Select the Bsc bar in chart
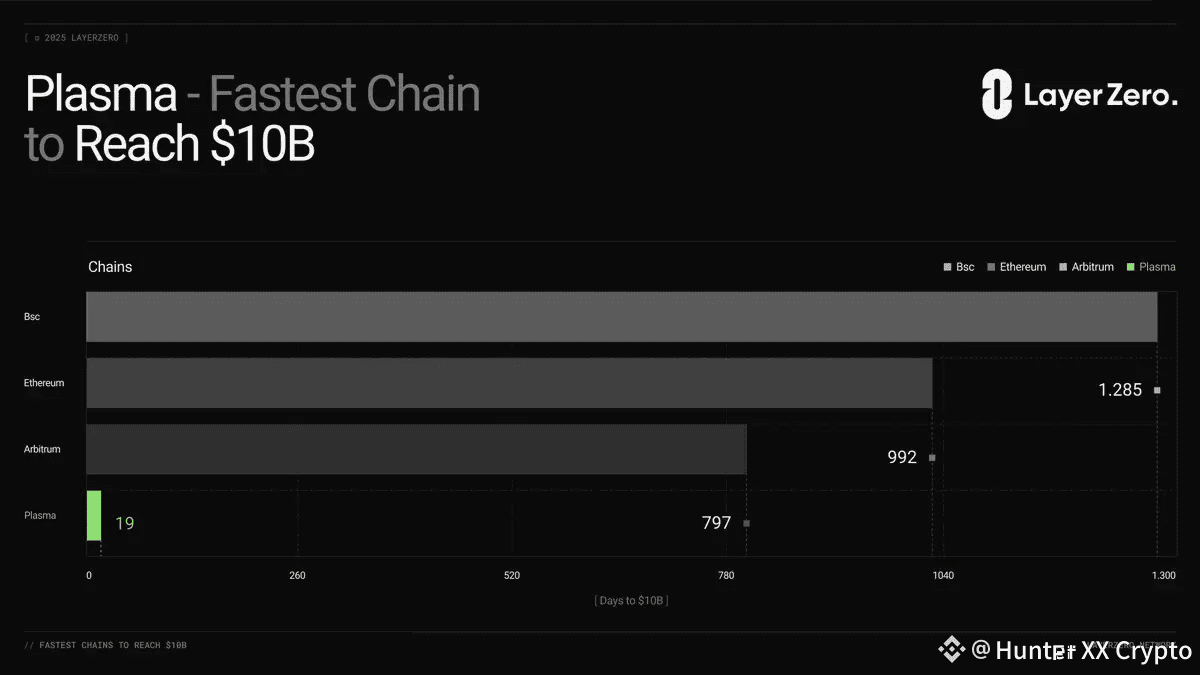This screenshot has height=675, width=1200. 620,317
